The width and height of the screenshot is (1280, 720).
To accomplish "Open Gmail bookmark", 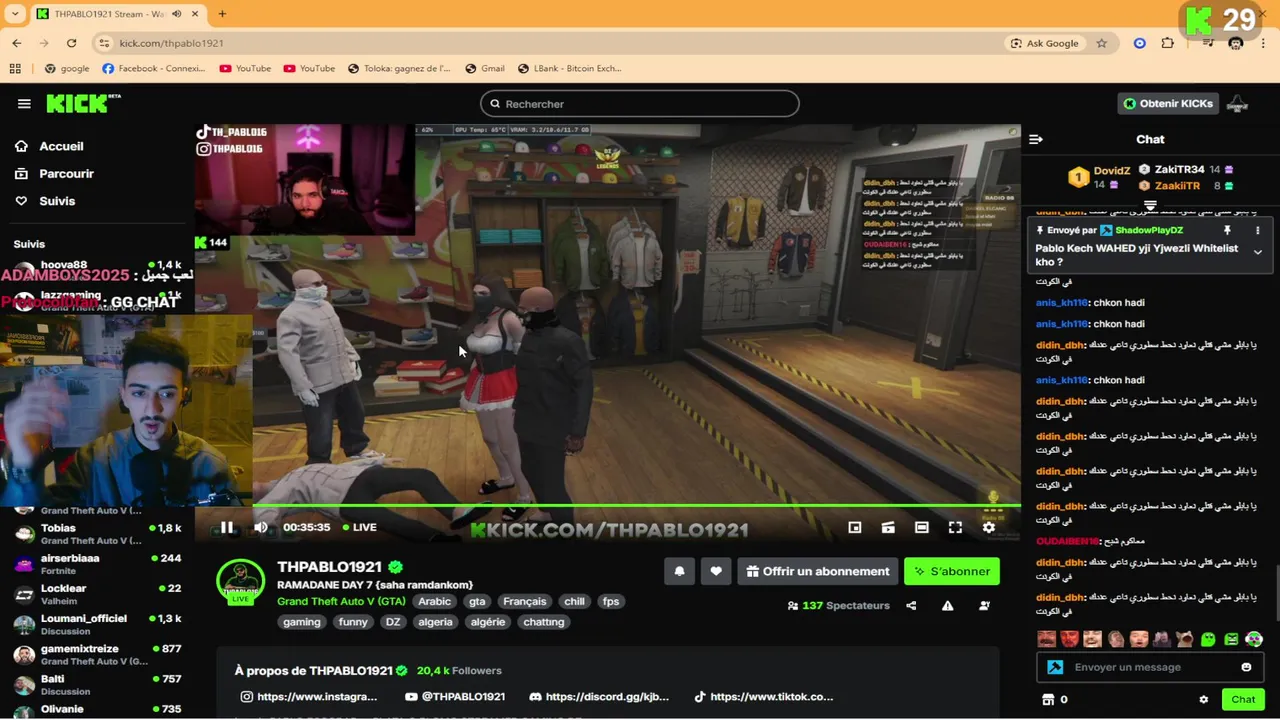I will tap(485, 68).
